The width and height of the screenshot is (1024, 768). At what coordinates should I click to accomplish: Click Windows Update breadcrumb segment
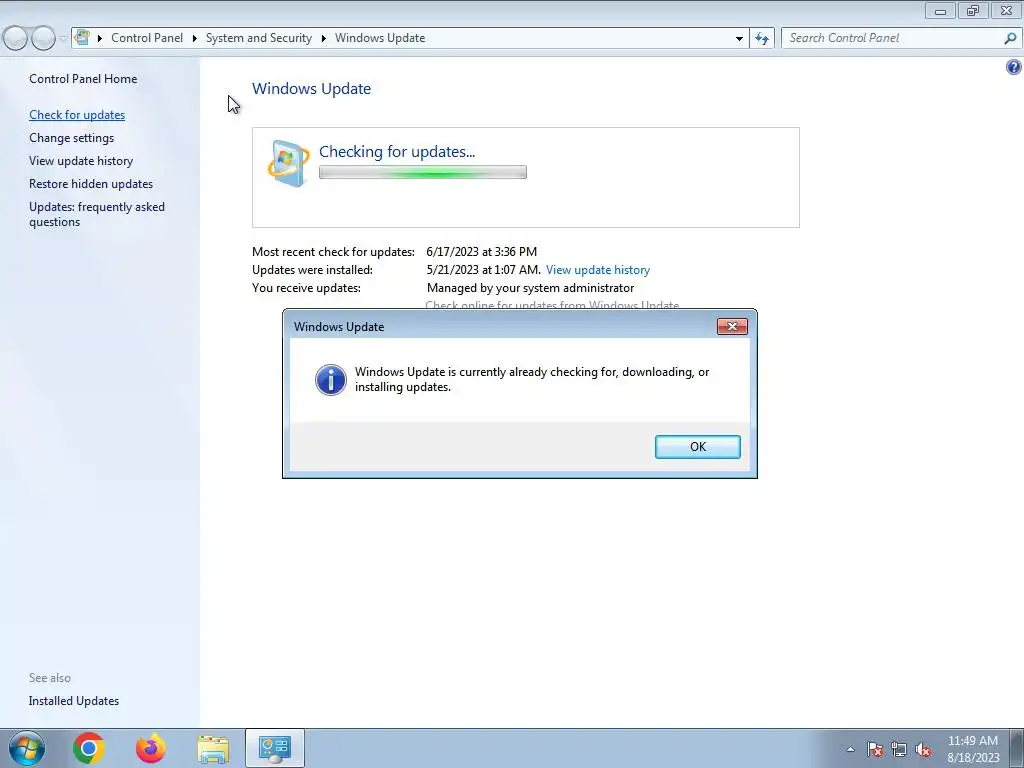(x=380, y=38)
